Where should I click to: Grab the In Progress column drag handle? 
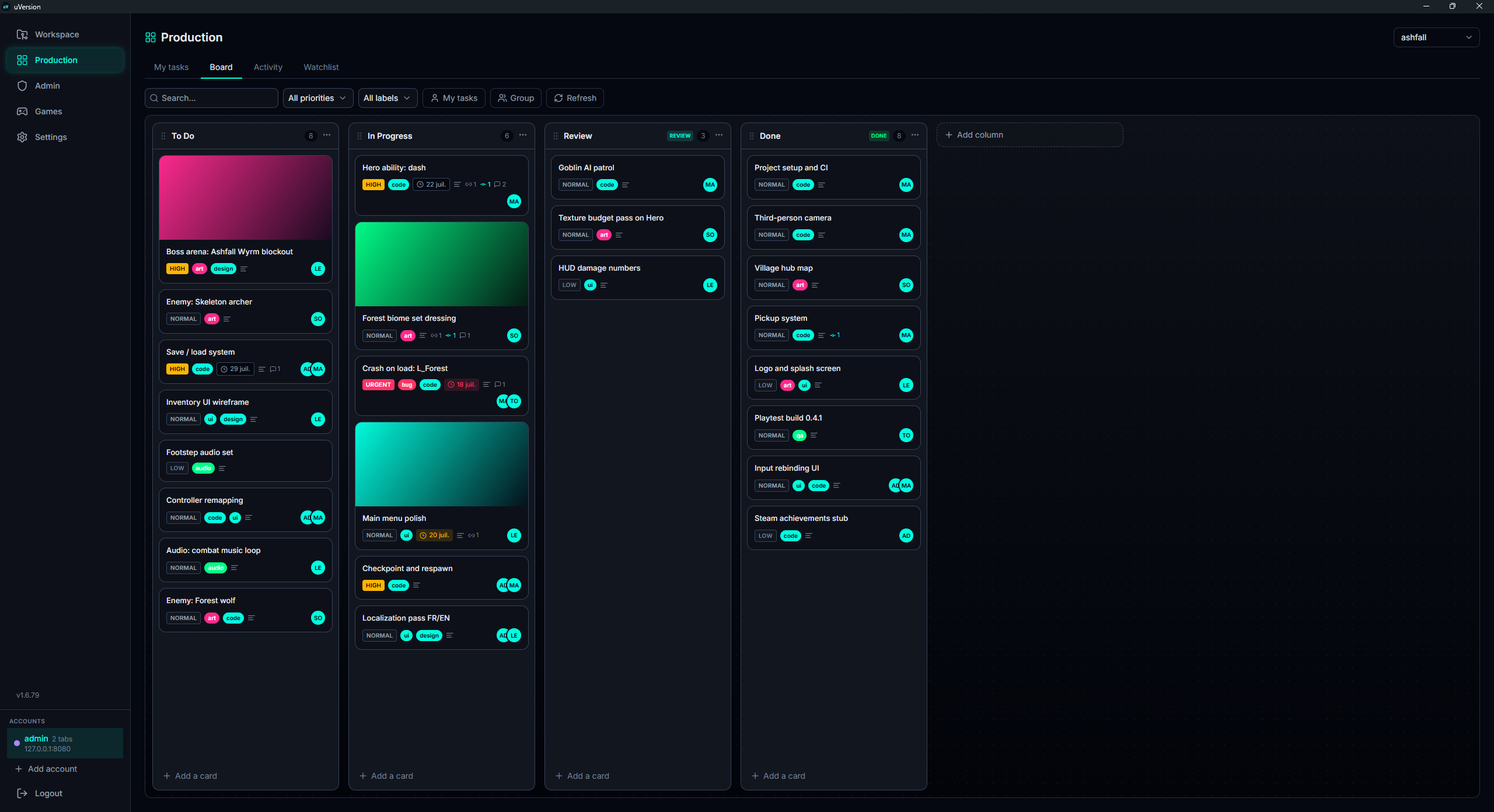click(x=359, y=136)
